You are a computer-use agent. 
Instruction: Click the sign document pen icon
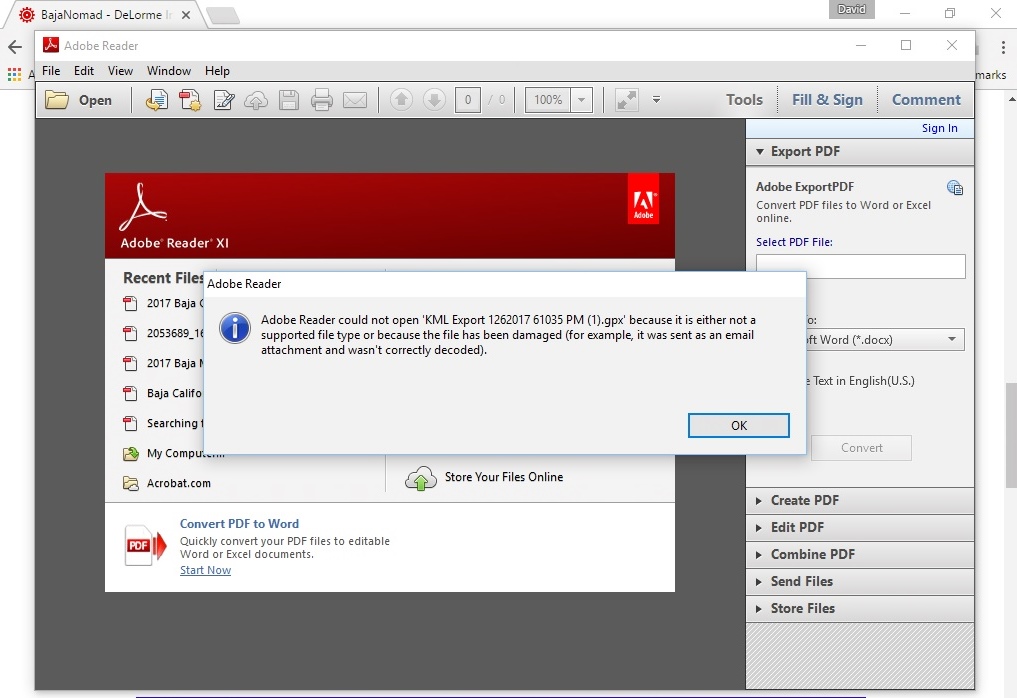[223, 100]
